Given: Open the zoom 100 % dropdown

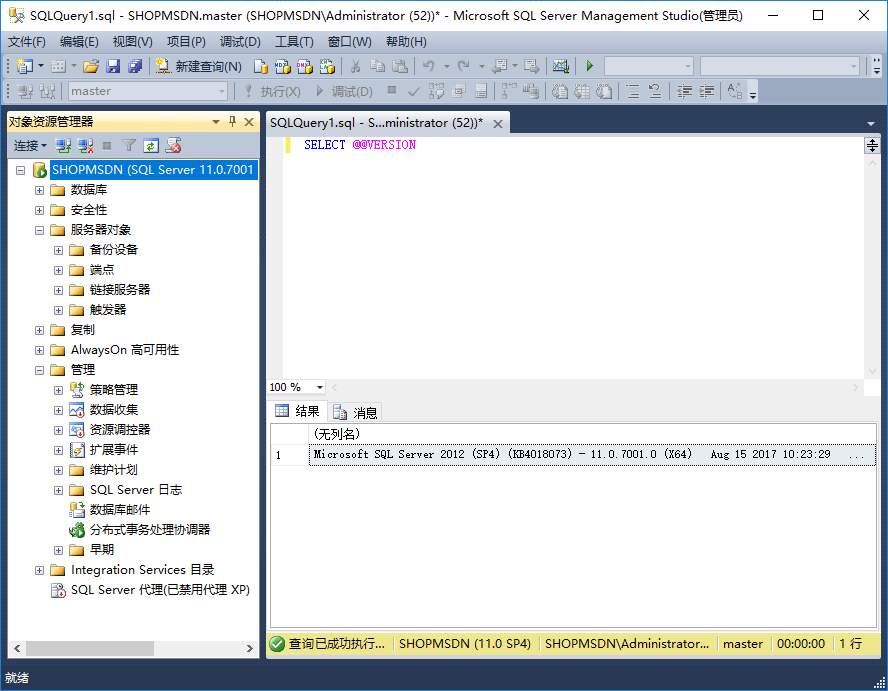Looking at the screenshot, I should [320, 387].
